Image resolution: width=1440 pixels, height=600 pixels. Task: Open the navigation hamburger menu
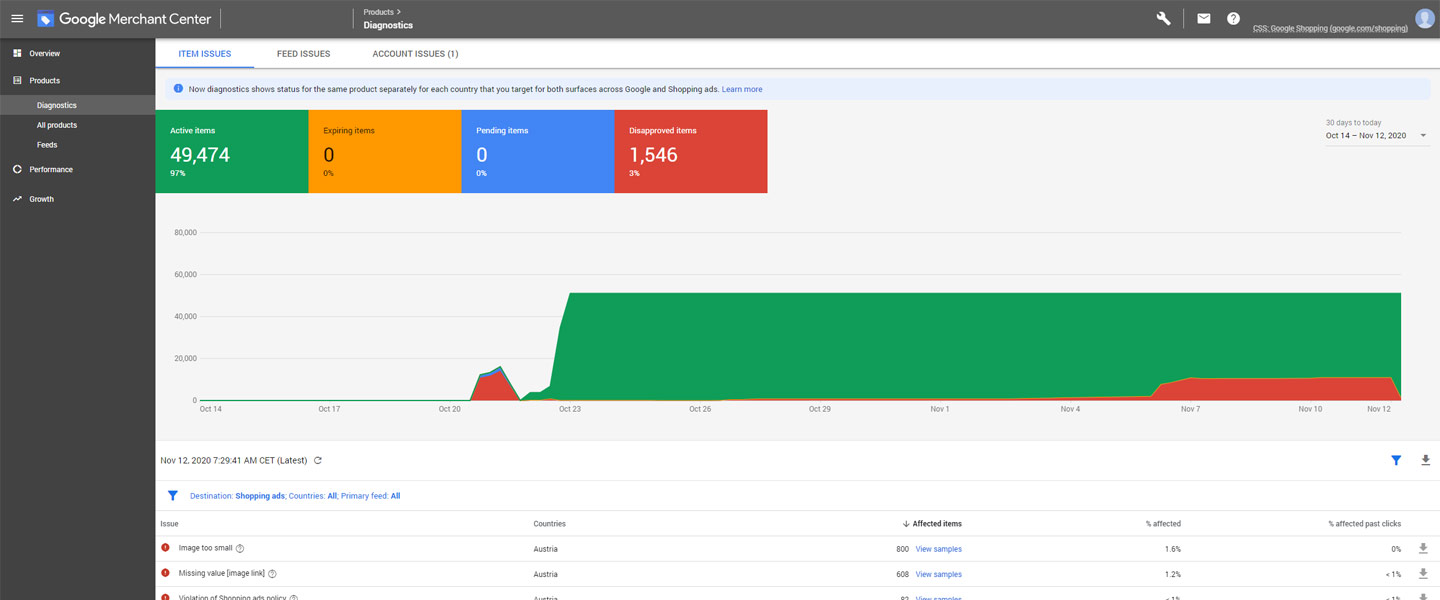click(x=17, y=18)
